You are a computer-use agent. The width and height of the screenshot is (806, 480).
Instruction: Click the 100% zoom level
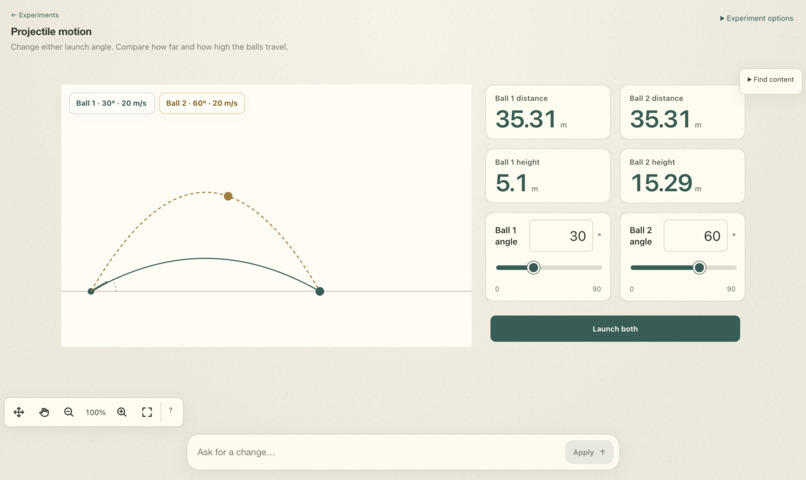click(96, 412)
